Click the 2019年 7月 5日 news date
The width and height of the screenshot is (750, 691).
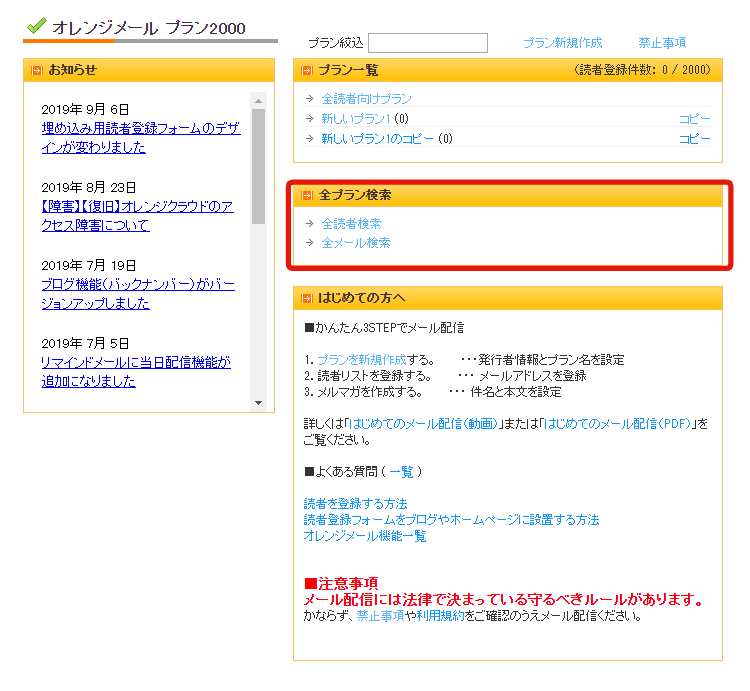coord(85,343)
